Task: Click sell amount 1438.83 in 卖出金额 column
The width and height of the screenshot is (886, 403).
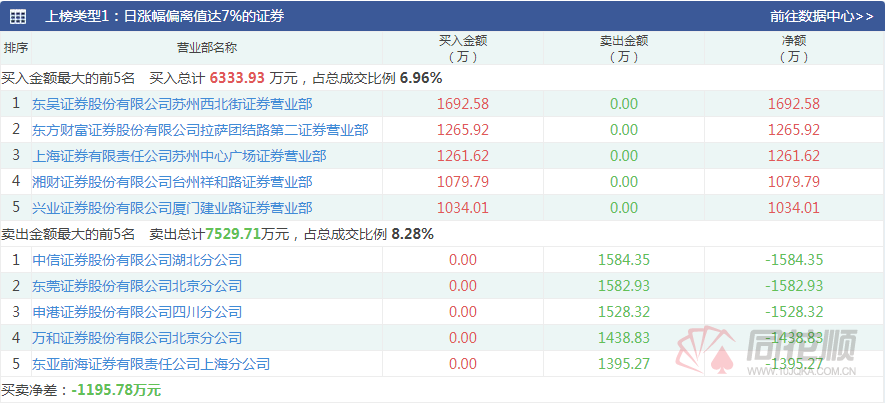Action: point(624,338)
